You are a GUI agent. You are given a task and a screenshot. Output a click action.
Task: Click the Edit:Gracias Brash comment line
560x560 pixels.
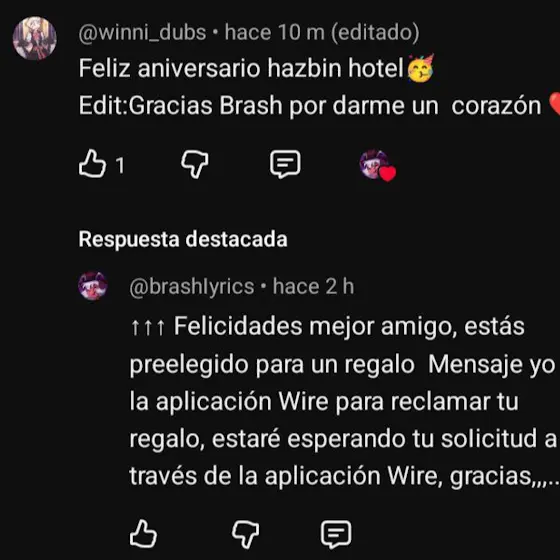click(x=310, y=106)
